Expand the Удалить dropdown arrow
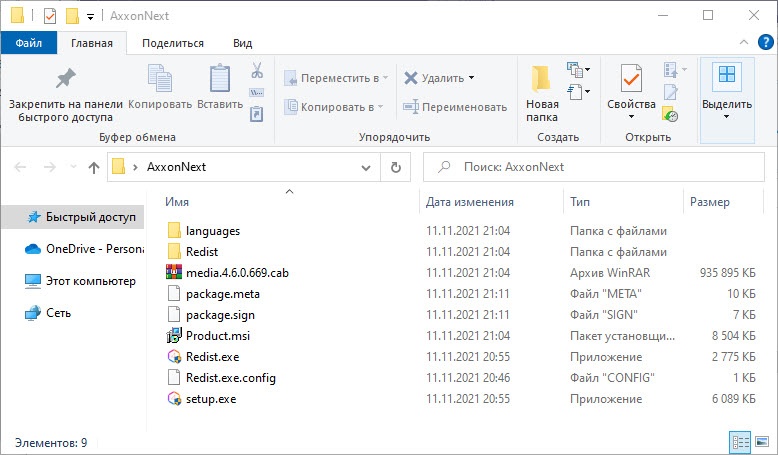 pyautogui.click(x=471, y=77)
